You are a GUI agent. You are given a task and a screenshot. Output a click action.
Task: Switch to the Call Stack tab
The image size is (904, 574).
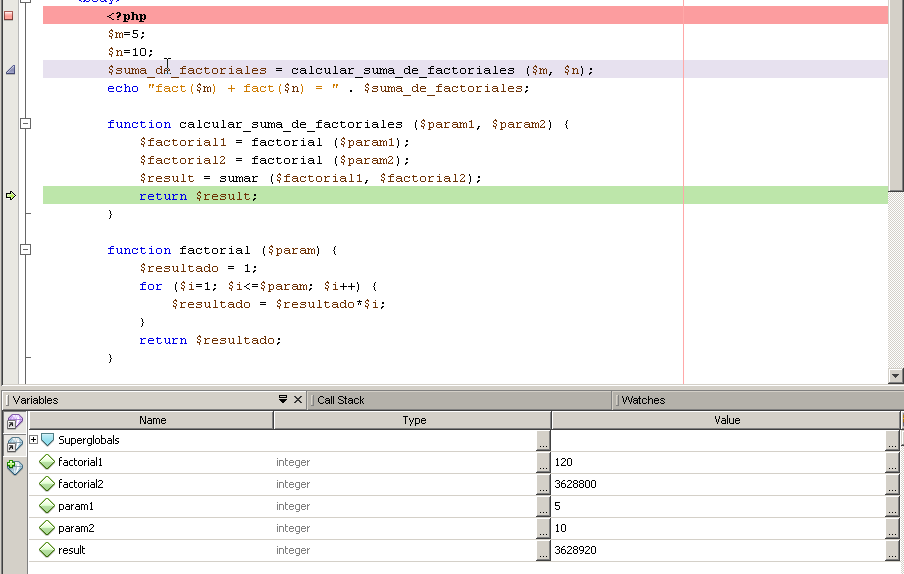pos(340,400)
